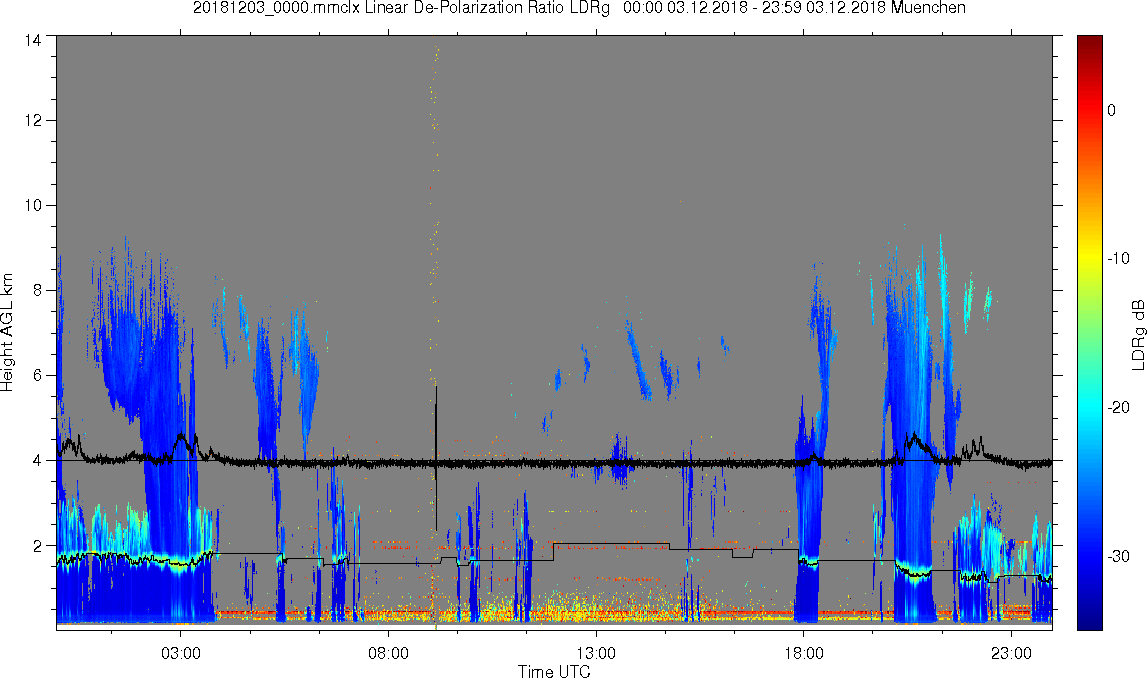Click the '8' height axis label

[37, 290]
